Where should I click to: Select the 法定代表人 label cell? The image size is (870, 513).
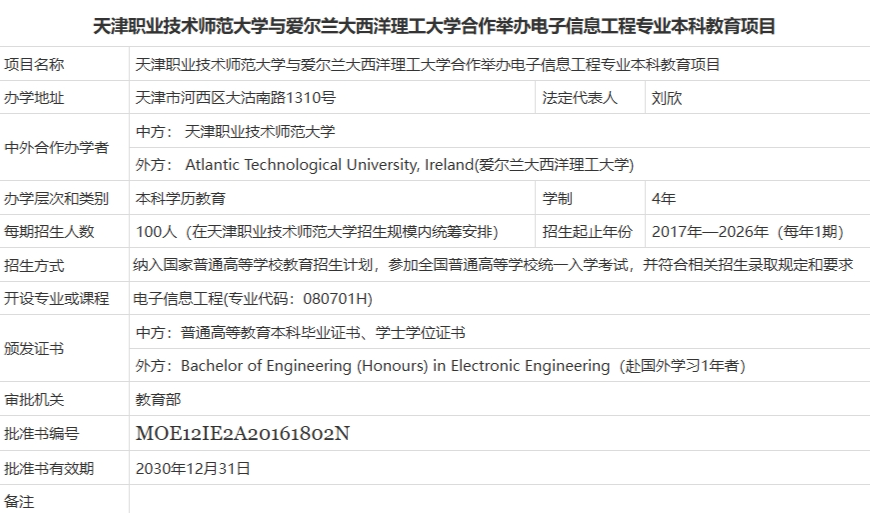coord(590,98)
